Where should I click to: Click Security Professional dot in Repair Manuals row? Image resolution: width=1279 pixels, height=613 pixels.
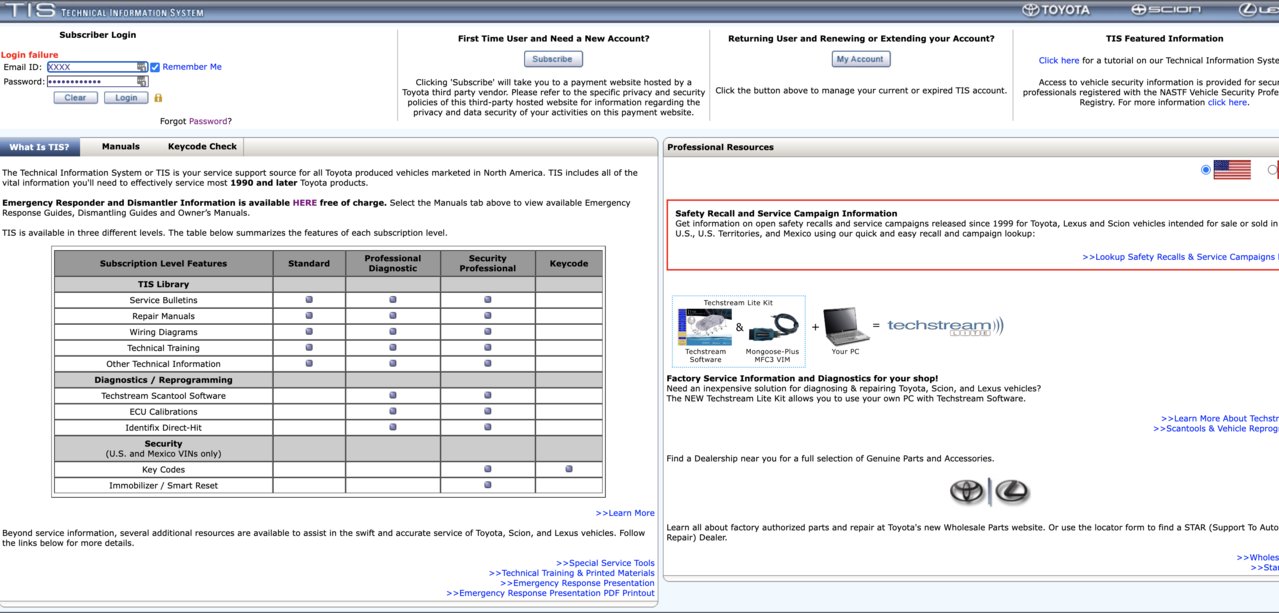click(487, 316)
